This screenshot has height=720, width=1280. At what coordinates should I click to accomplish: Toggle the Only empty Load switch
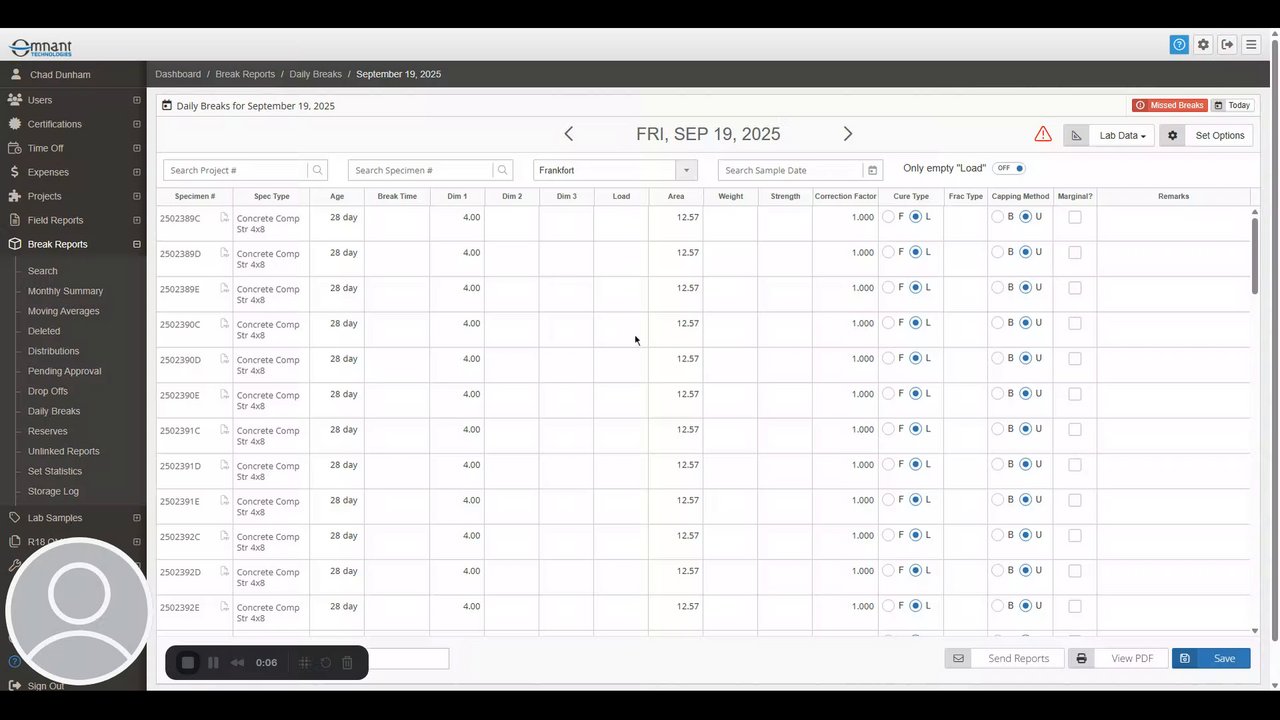tap(1010, 168)
